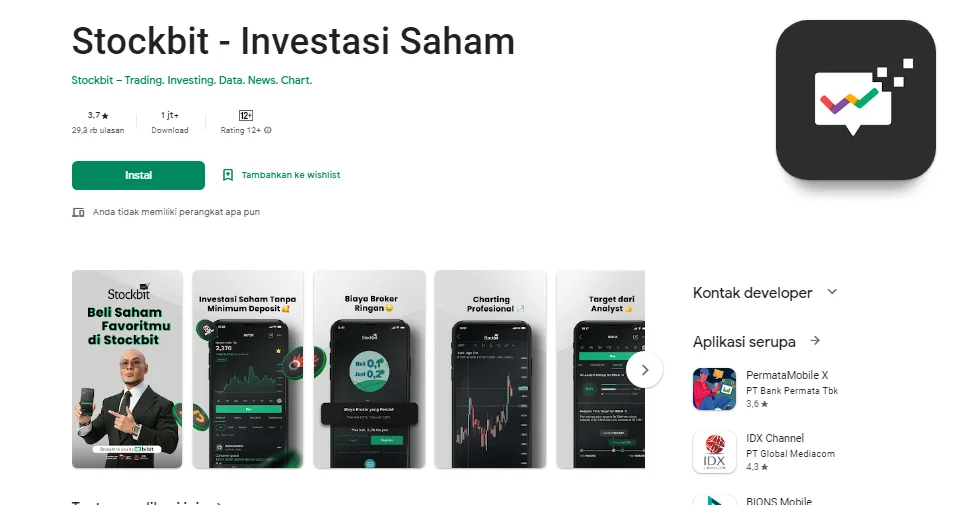The height and width of the screenshot is (505, 975).
Task: Show next screenshots with the carousel arrow
Action: pyautogui.click(x=644, y=369)
